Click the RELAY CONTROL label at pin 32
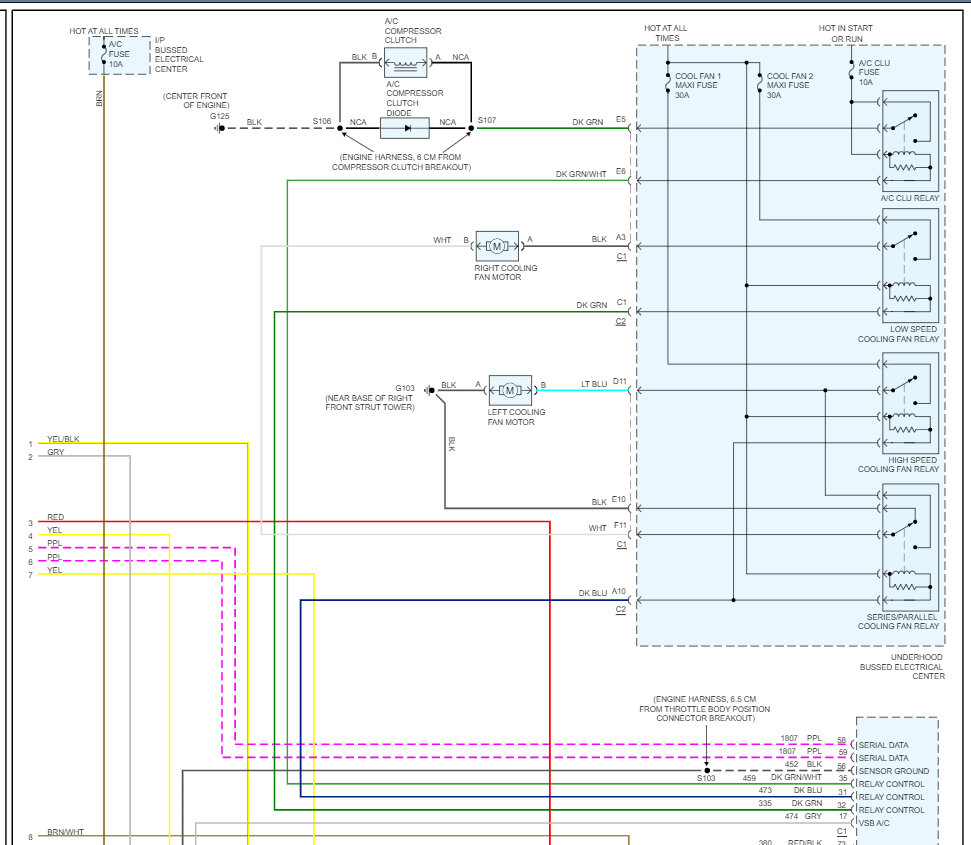The height and width of the screenshot is (845, 971). 891,810
